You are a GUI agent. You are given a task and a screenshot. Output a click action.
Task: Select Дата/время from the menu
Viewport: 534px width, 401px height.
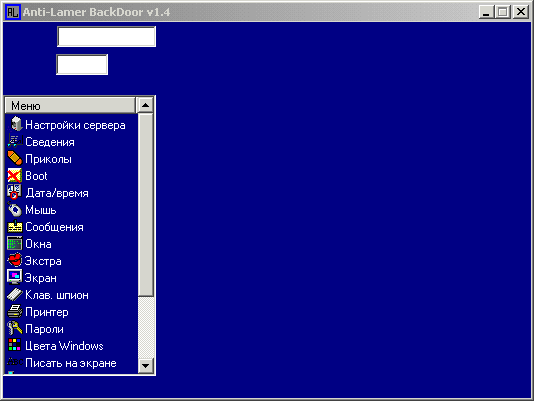click(57, 193)
